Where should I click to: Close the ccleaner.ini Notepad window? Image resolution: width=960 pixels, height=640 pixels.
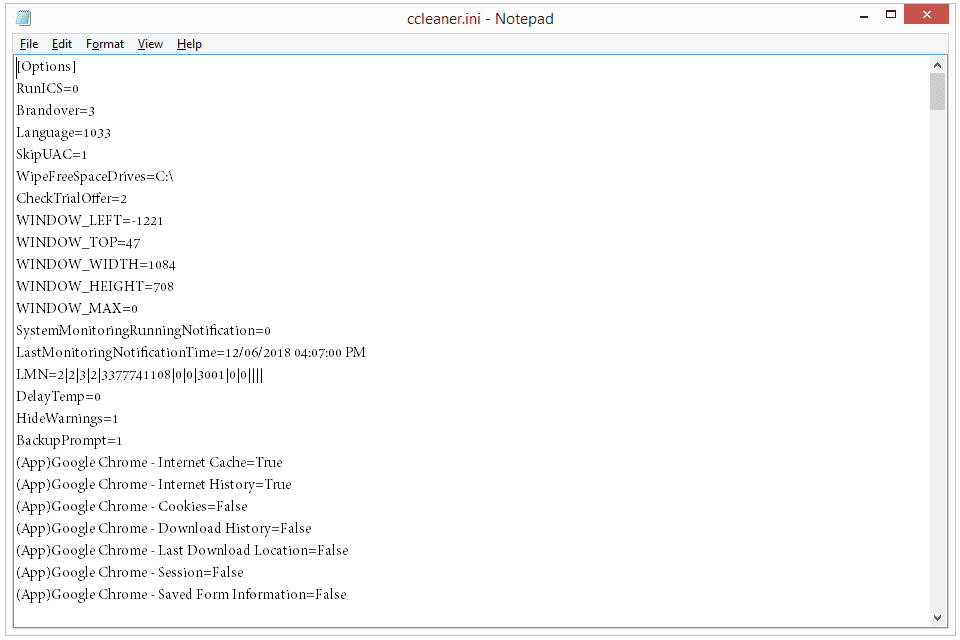[x=926, y=15]
